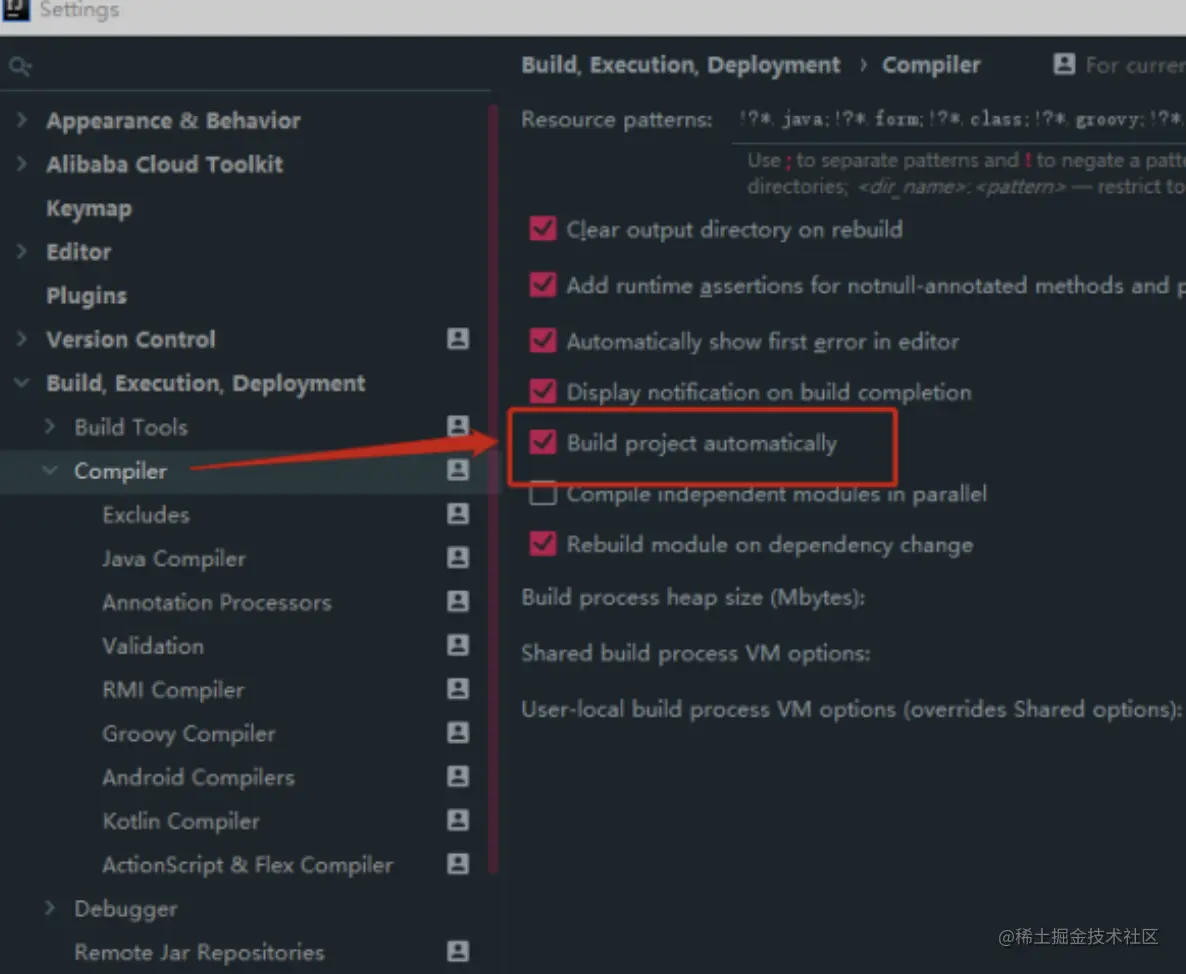Select RMI Compiler settings

(x=173, y=690)
